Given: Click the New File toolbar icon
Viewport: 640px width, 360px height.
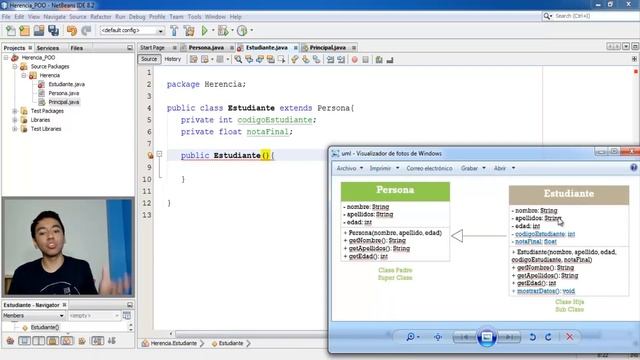Looking at the screenshot, I should click(11, 31).
